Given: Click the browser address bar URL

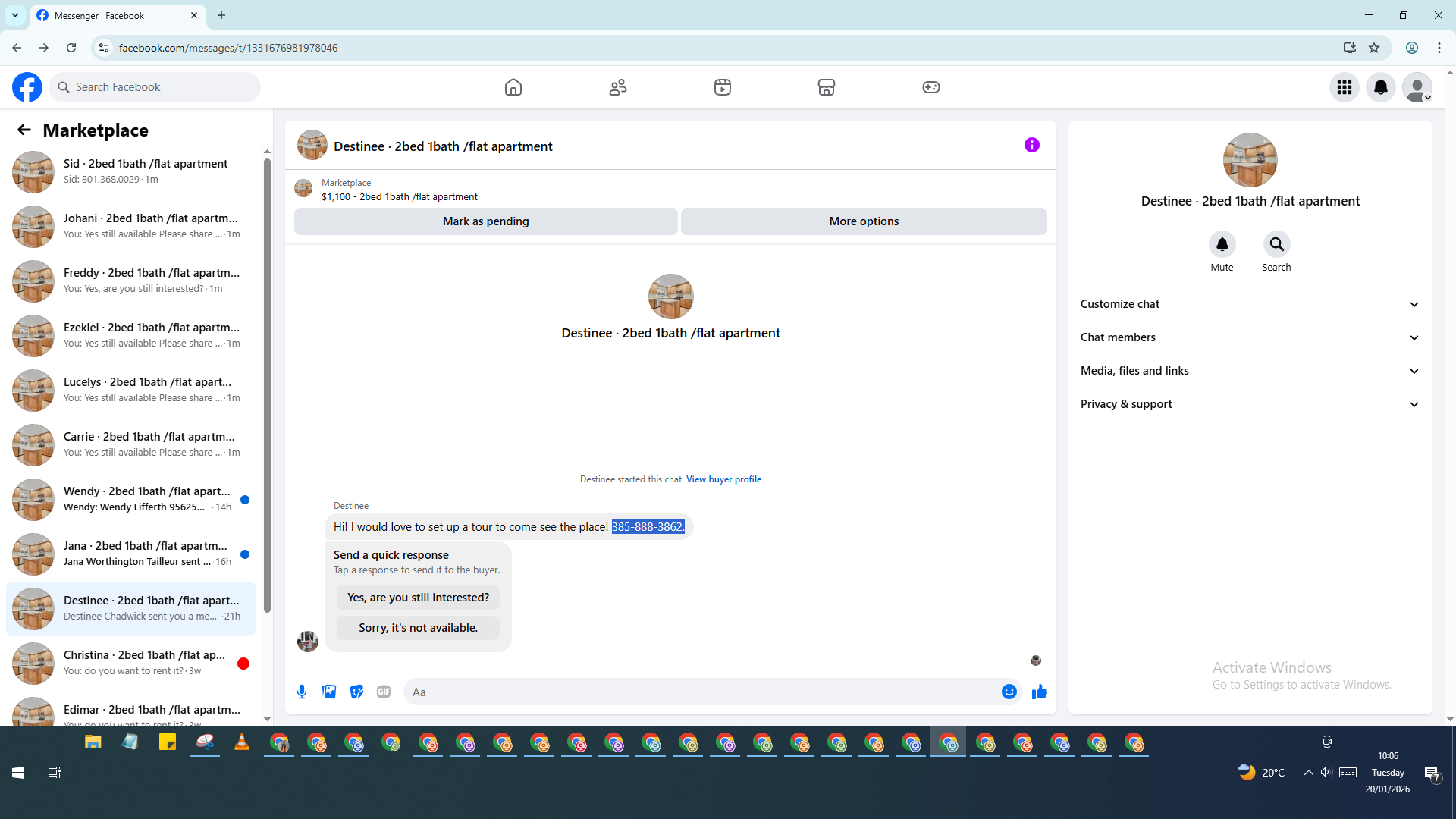Looking at the screenshot, I should point(228,48).
